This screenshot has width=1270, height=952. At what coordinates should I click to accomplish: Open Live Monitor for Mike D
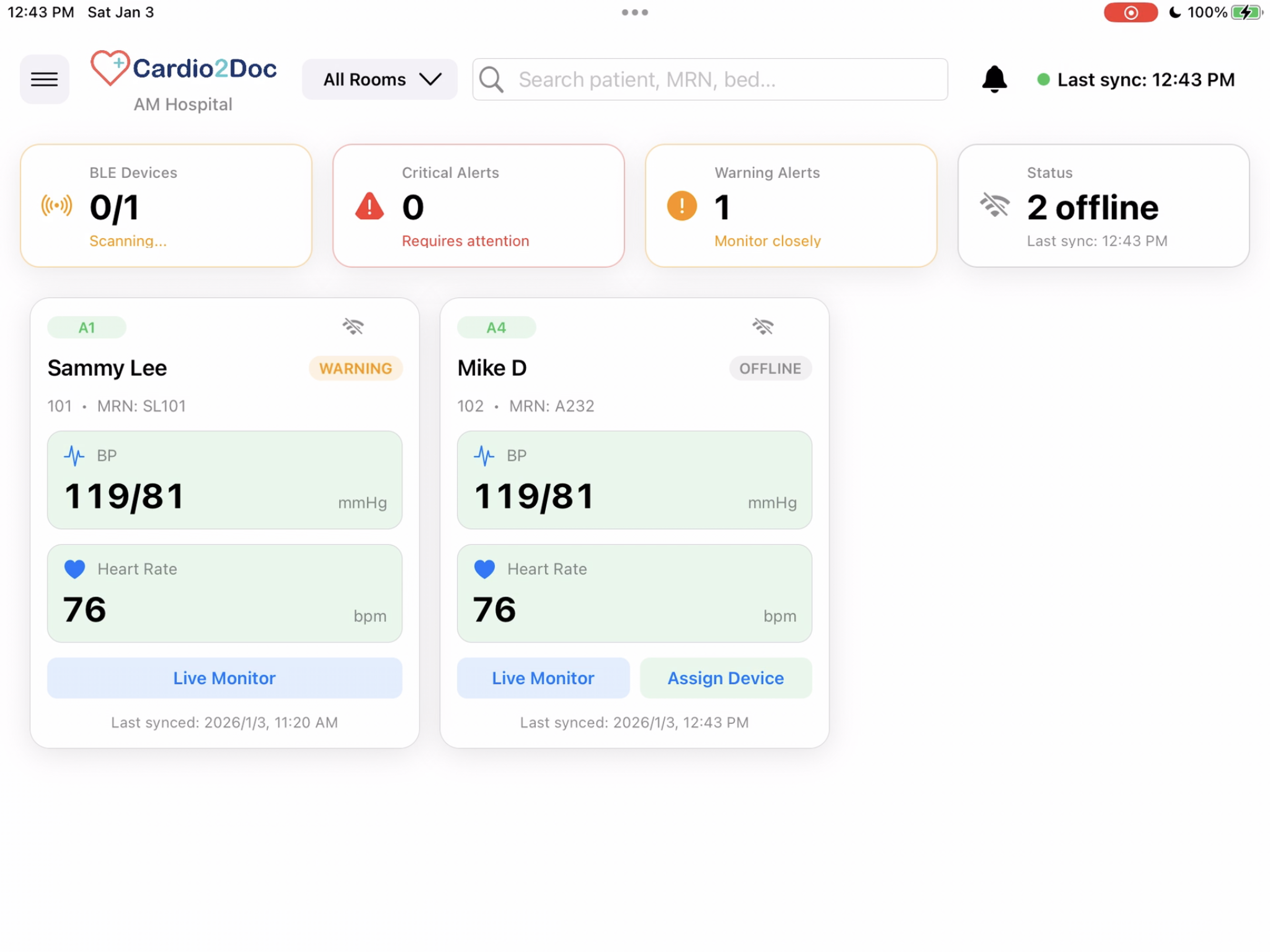coord(543,677)
